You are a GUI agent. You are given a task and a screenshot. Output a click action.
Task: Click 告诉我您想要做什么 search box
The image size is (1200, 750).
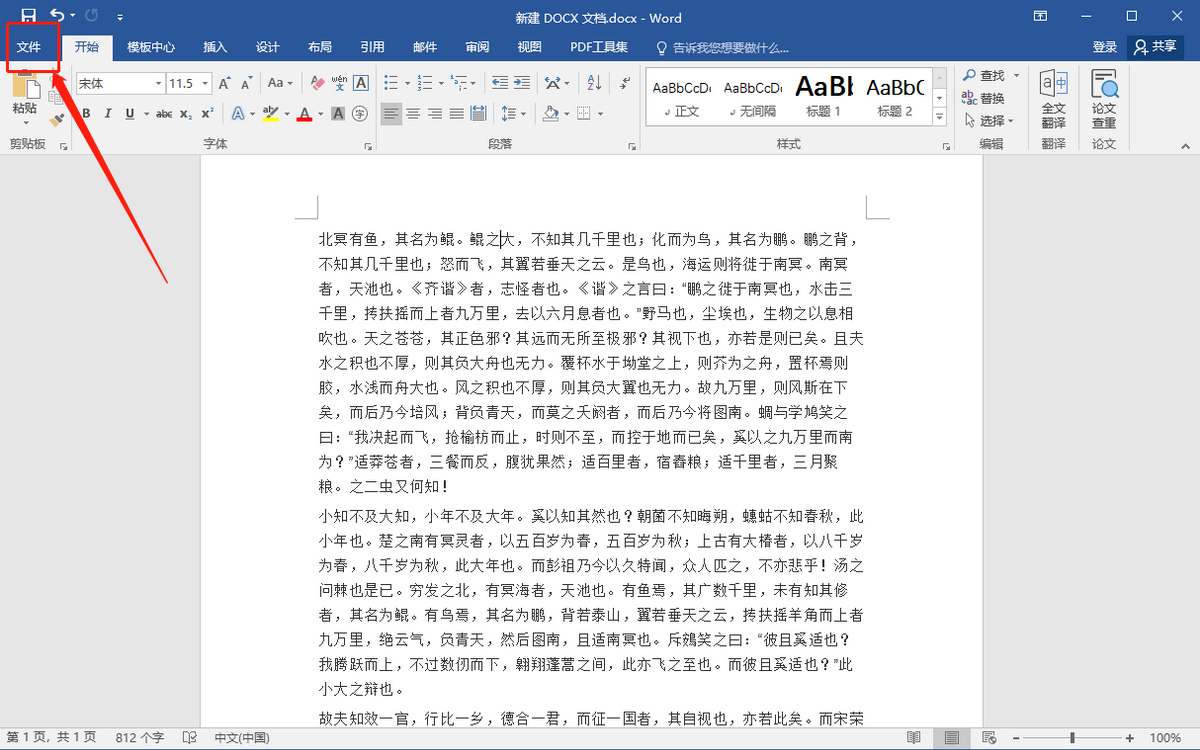coord(722,47)
